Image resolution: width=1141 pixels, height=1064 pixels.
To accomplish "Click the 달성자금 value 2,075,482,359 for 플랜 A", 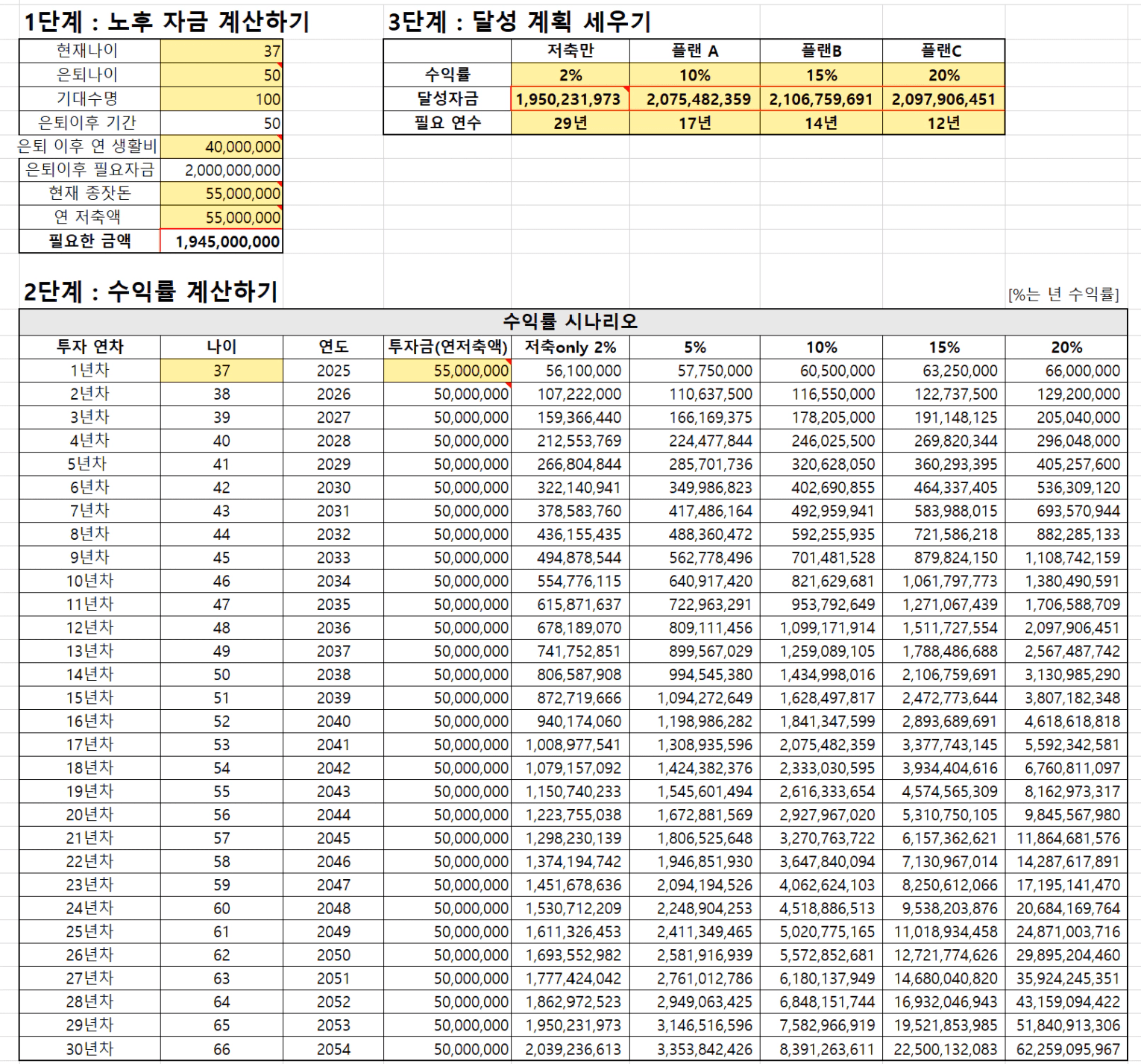I will (x=695, y=98).
